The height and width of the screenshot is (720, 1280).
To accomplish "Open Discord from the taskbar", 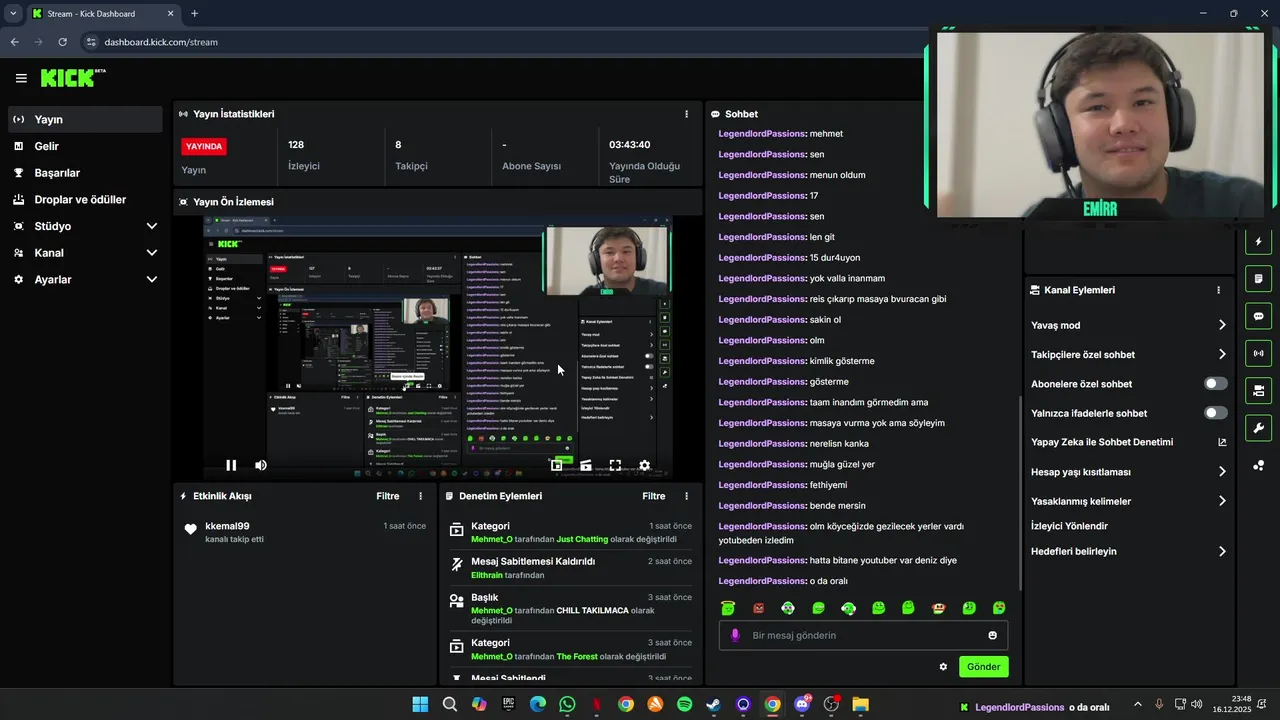I will point(802,704).
